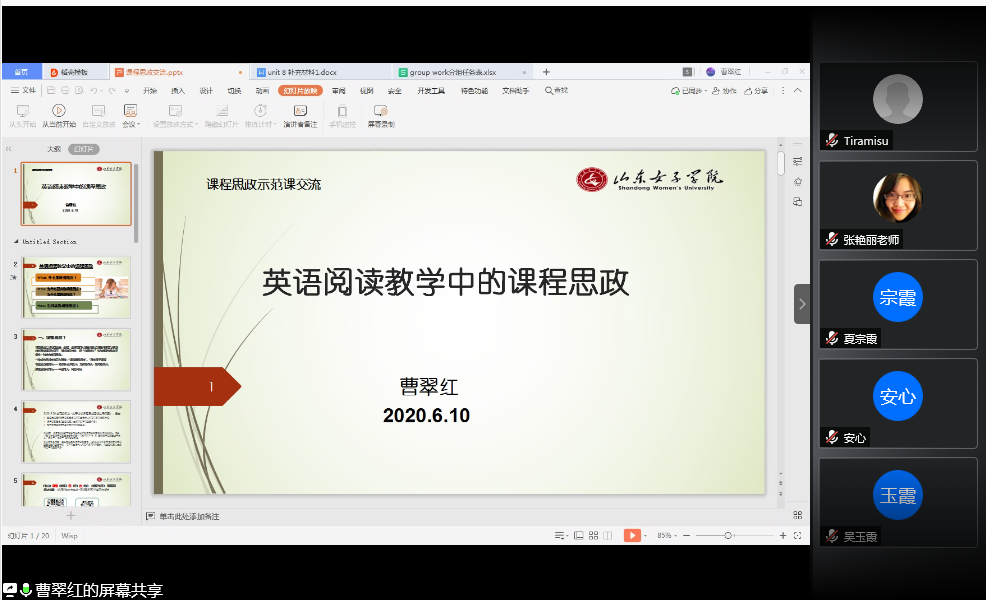Start slideshow with orange play button in status bar
986x600 pixels.
[x=631, y=535]
